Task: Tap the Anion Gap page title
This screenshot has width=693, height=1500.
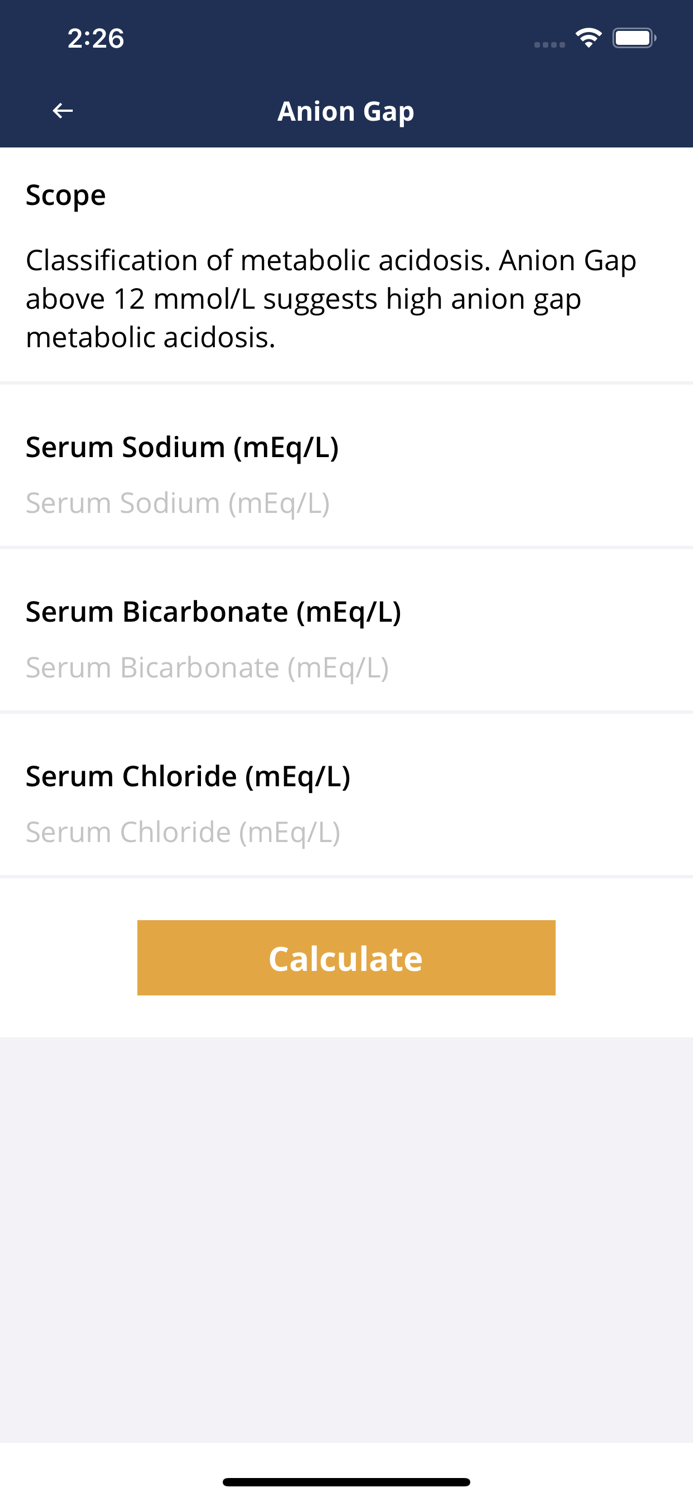Action: (x=346, y=111)
